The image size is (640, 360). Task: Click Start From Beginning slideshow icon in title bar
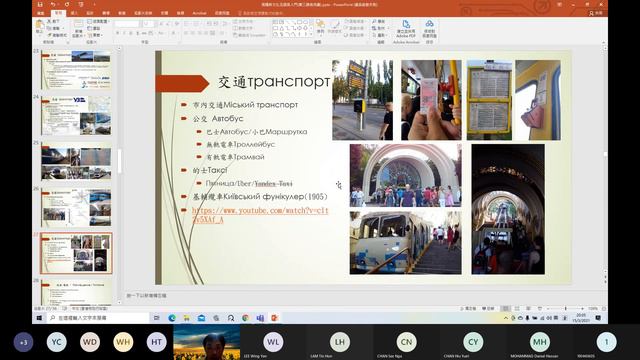tap(81, 4)
